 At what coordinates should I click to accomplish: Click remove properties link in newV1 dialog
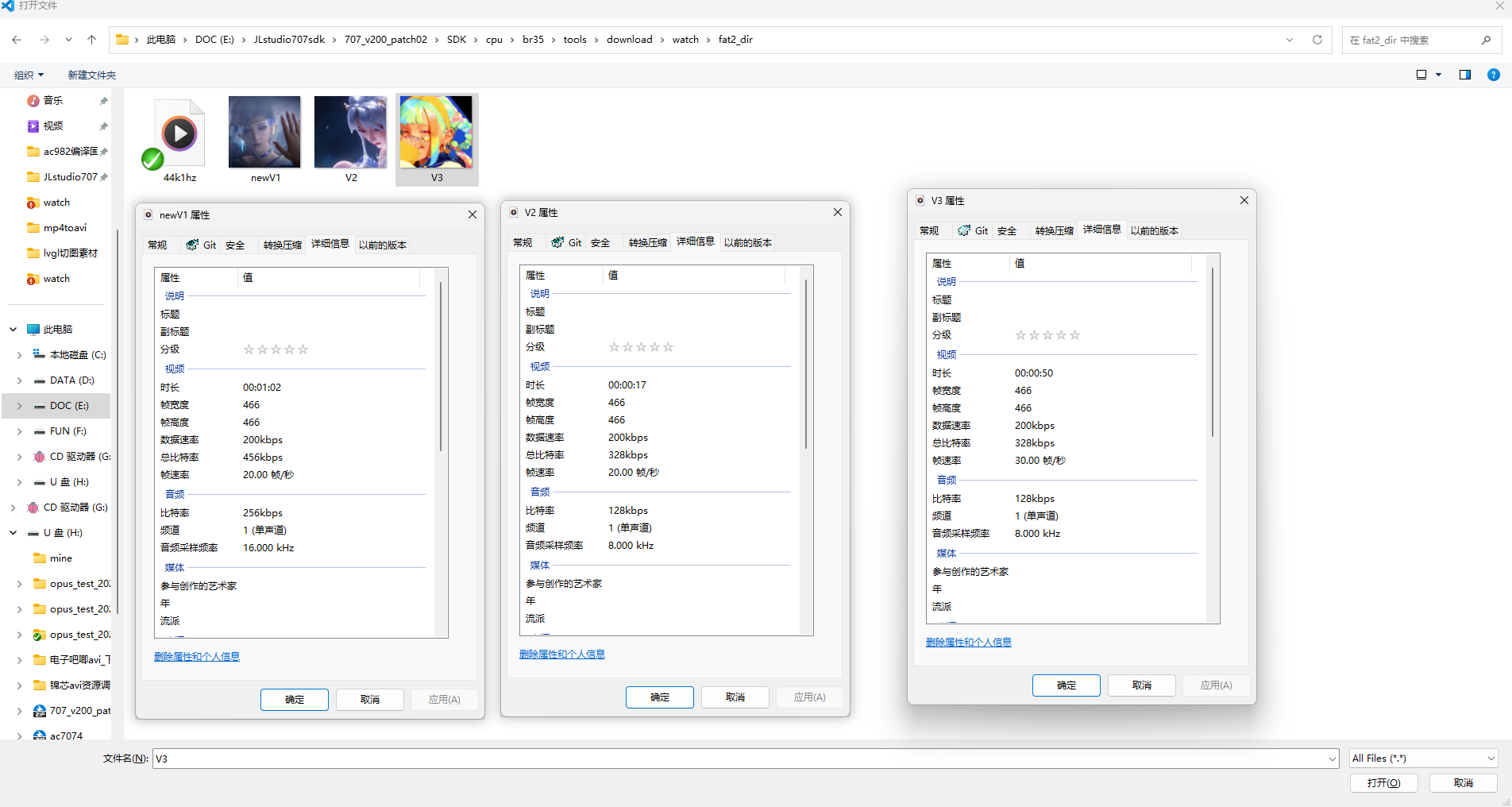pyautogui.click(x=197, y=656)
